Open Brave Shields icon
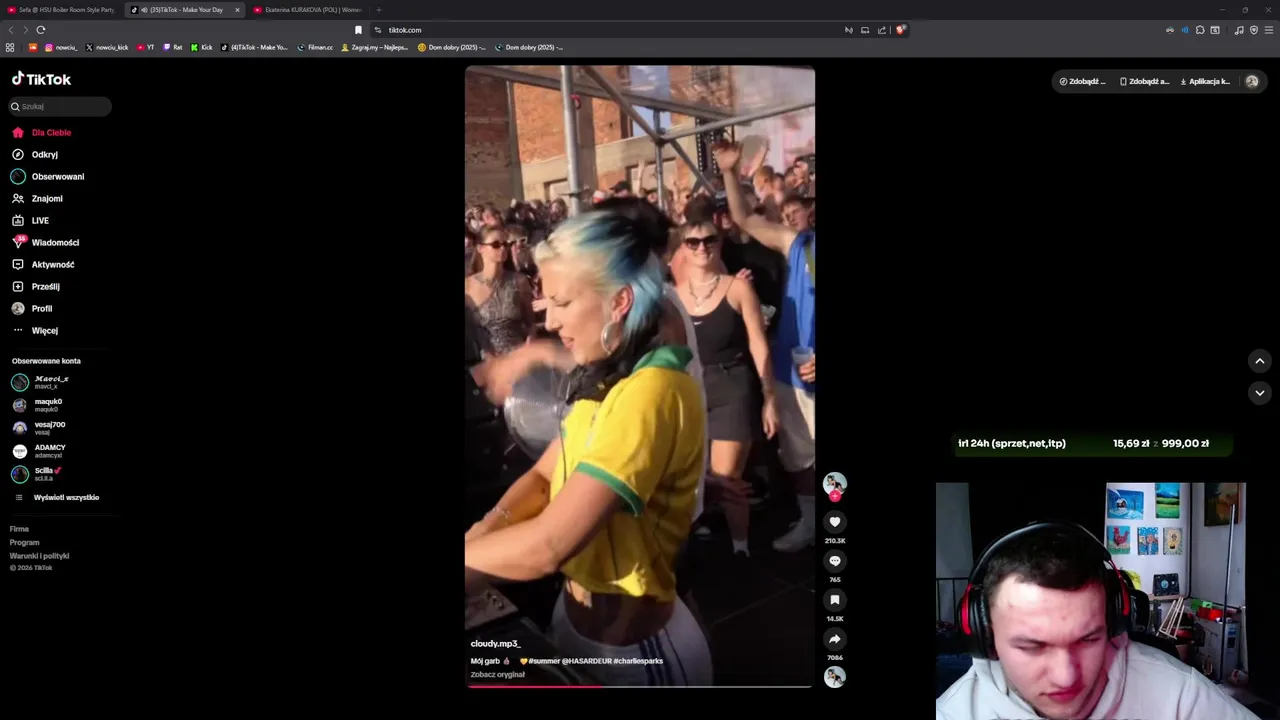This screenshot has height=720, width=1280. pos(900,30)
